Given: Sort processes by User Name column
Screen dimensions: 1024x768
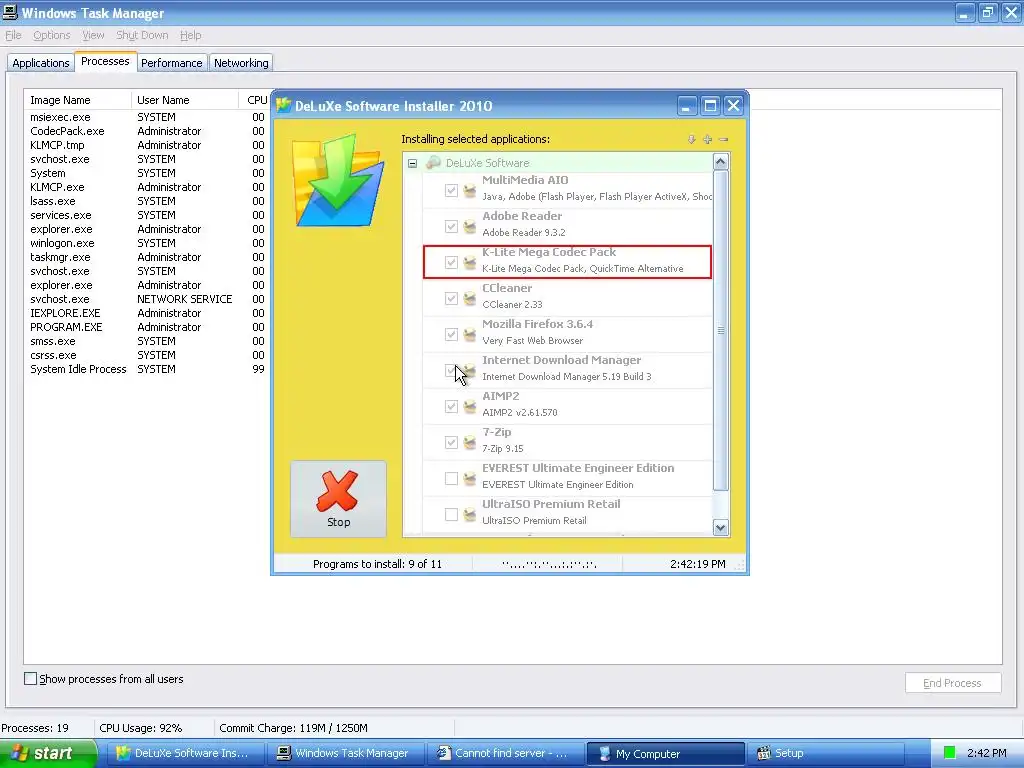Looking at the screenshot, I should point(185,100).
